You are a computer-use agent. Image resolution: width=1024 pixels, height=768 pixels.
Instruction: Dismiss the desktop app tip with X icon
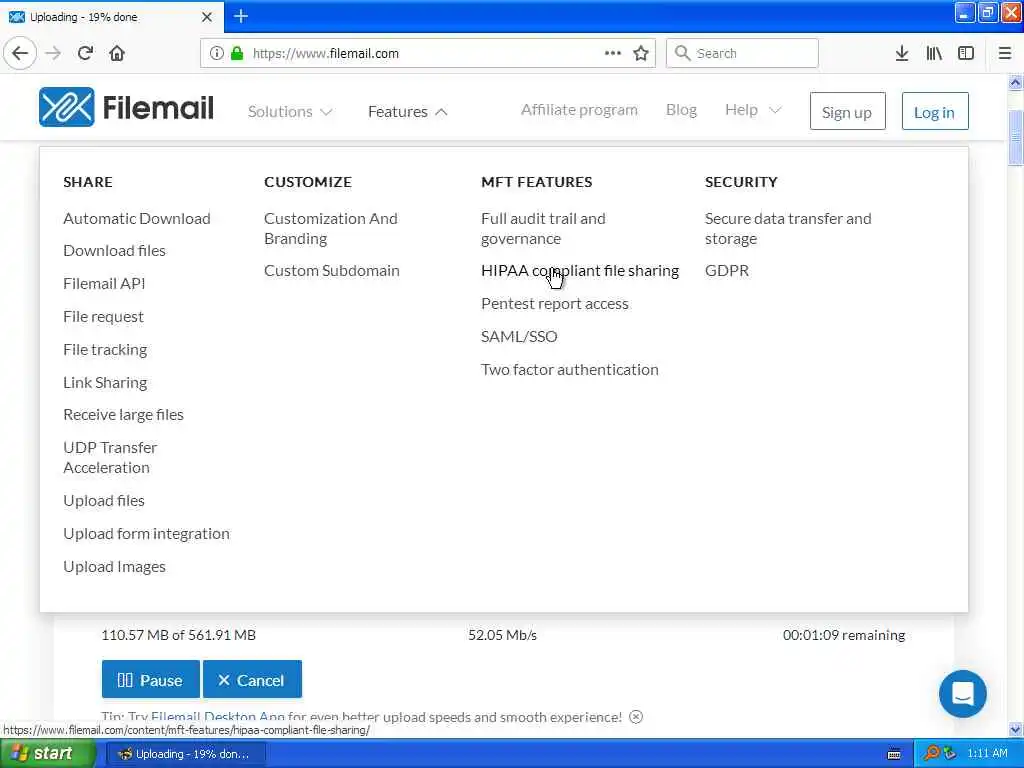pyautogui.click(x=636, y=717)
